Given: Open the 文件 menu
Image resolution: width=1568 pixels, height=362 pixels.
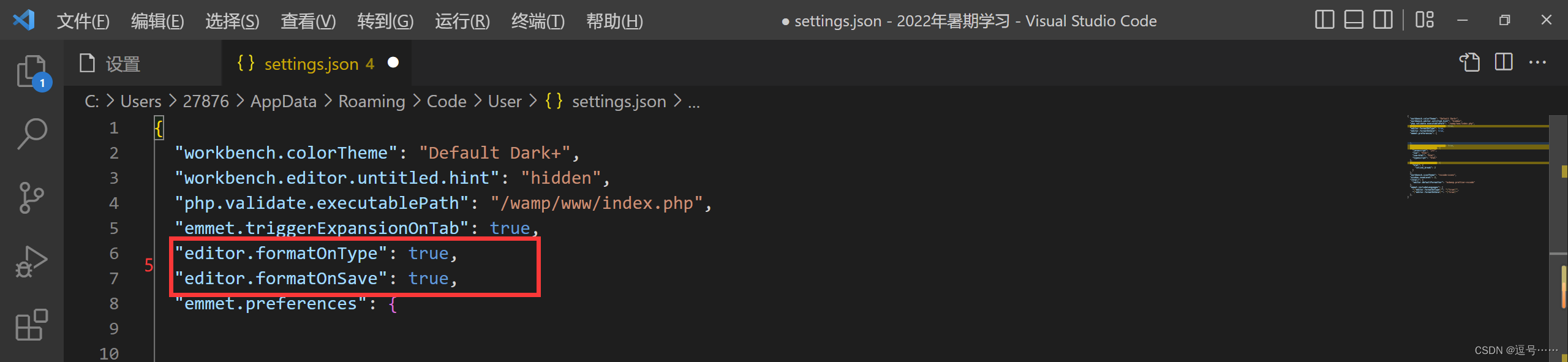Looking at the screenshot, I should [83, 21].
